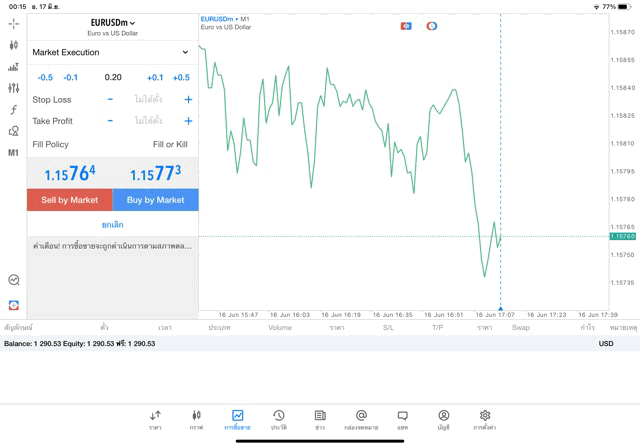This screenshot has height=447, width=640.
Task: Open the Mailbox tab with @ icon
Action: pyautogui.click(x=361, y=419)
